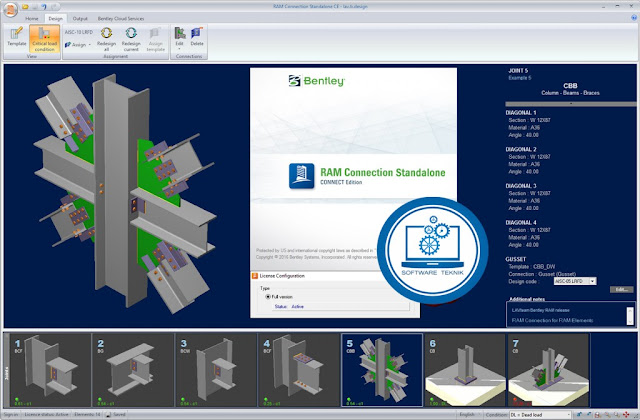Click the RAM Connection Standalone splash logo icon
The image size is (640, 420).
point(302,176)
